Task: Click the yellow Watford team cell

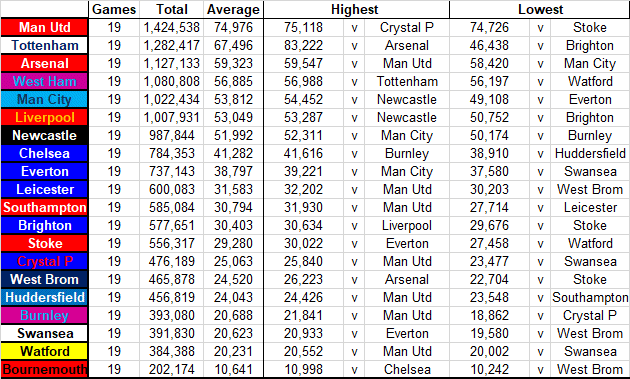Action: click(x=44, y=351)
